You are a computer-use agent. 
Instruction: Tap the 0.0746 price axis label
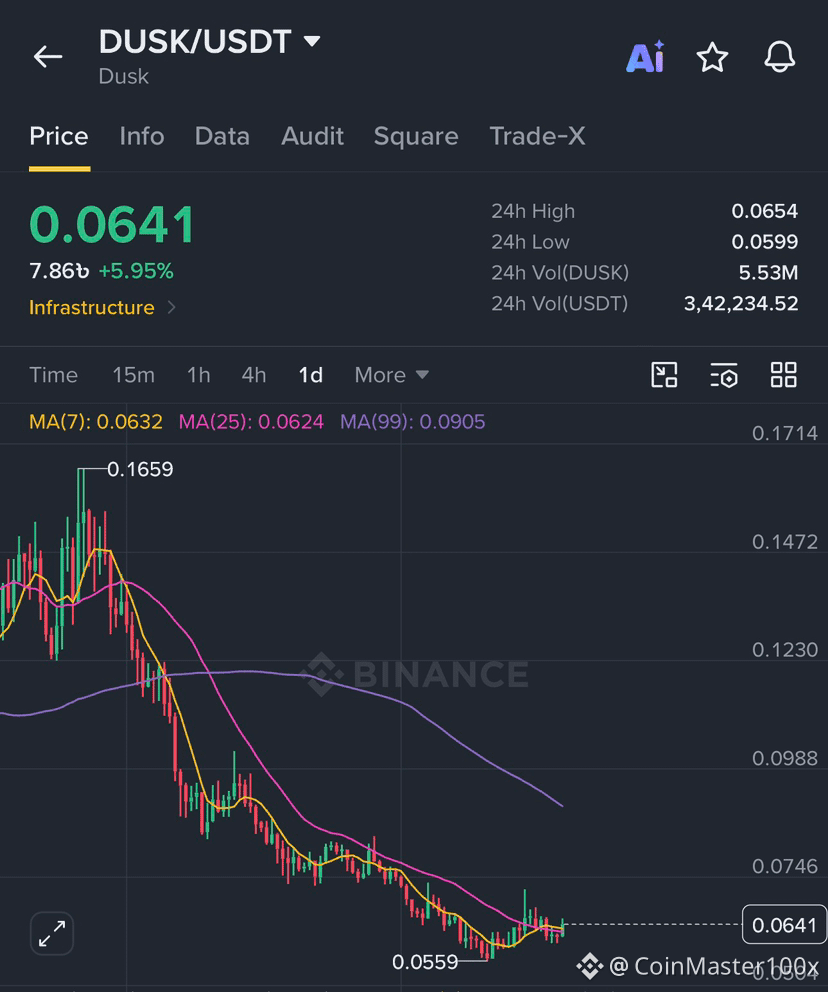[784, 866]
